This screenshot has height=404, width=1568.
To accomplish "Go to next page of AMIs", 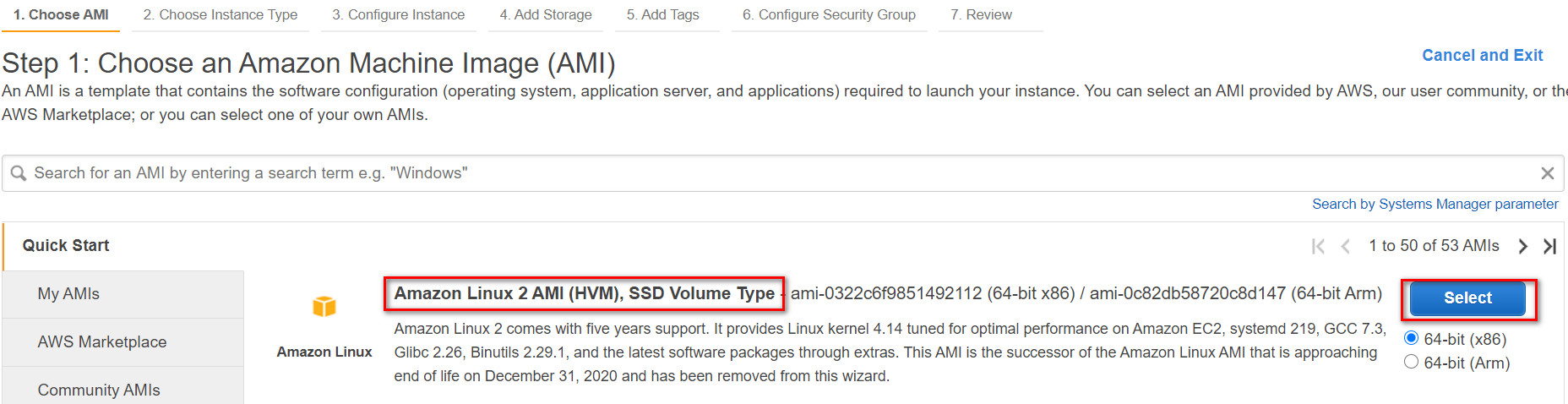I will point(1522,246).
